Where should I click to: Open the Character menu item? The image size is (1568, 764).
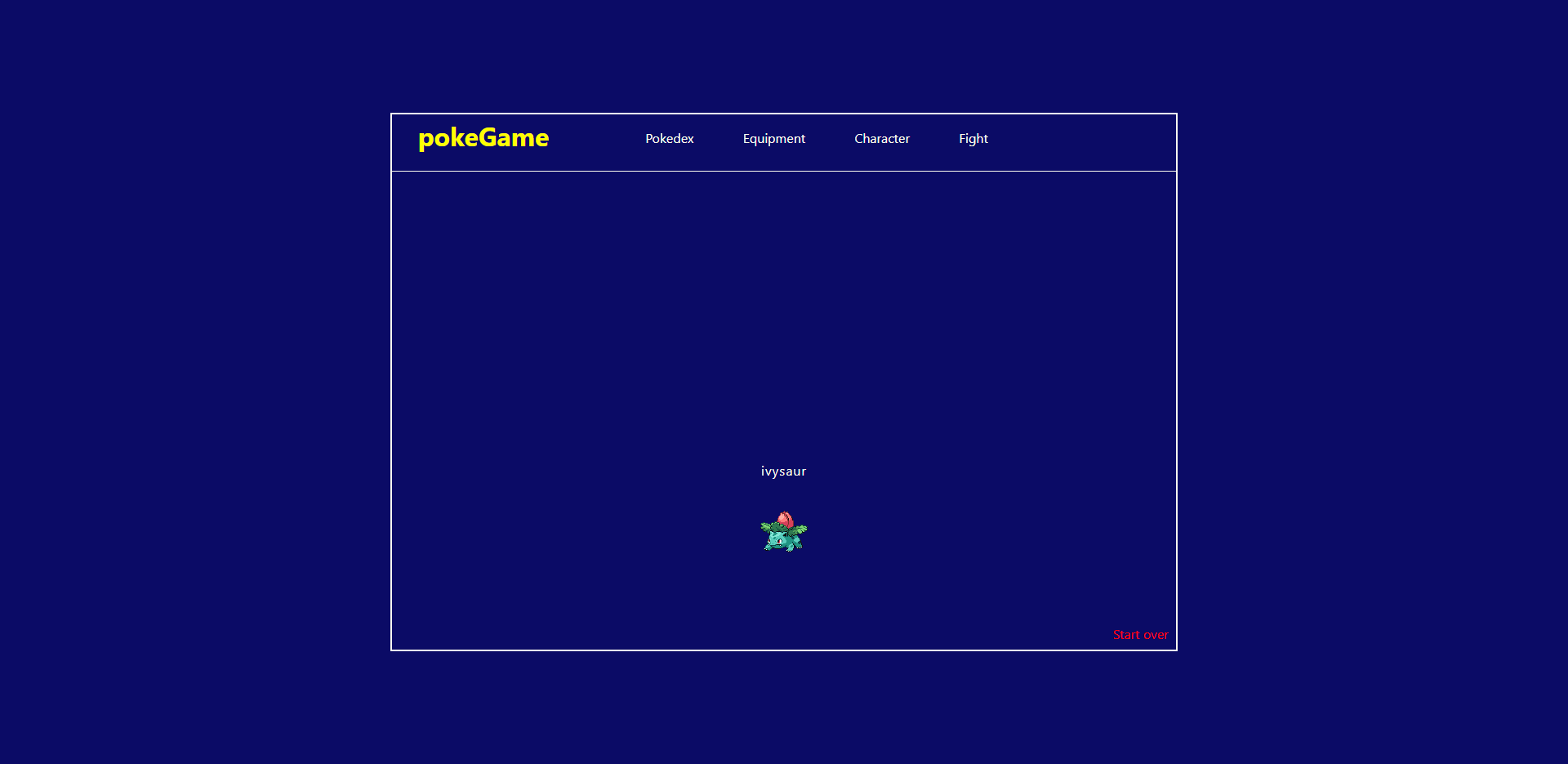(x=882, y=139)
